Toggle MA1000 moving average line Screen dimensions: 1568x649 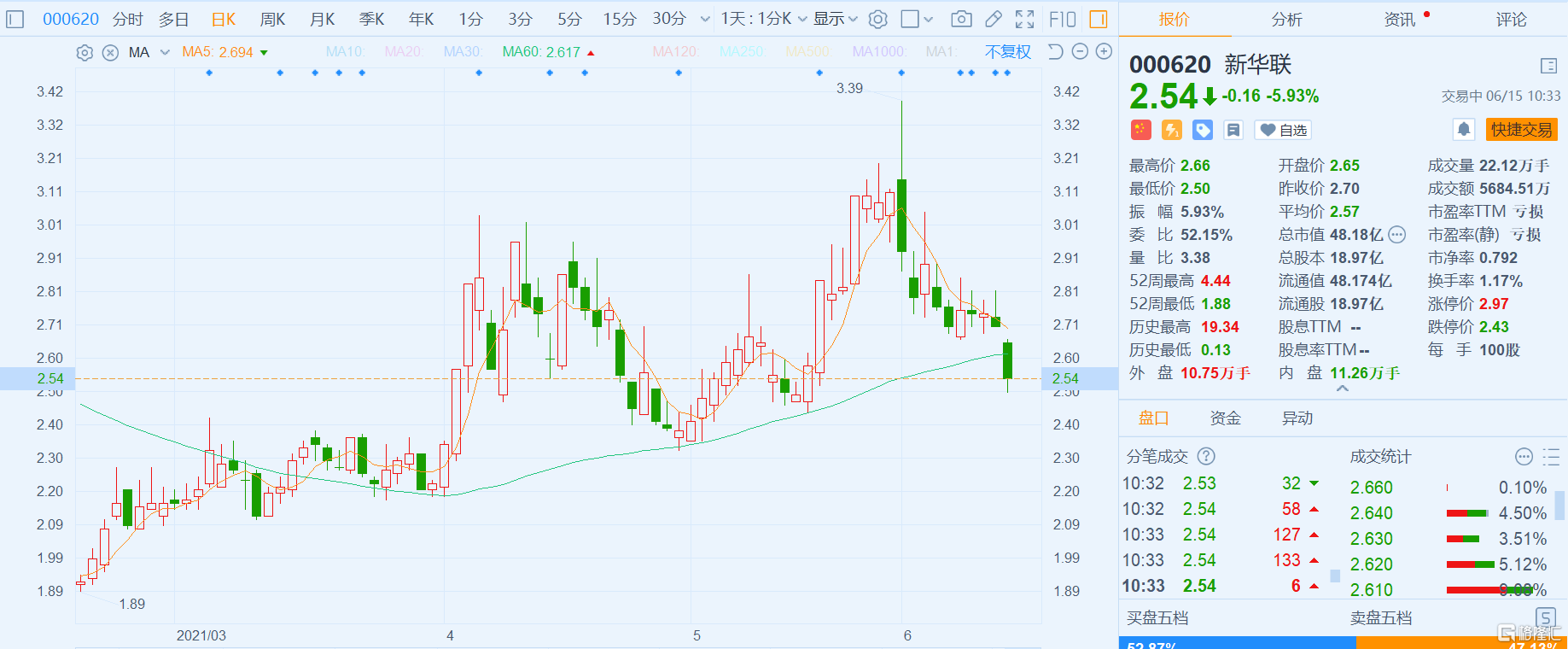[879, 52]
